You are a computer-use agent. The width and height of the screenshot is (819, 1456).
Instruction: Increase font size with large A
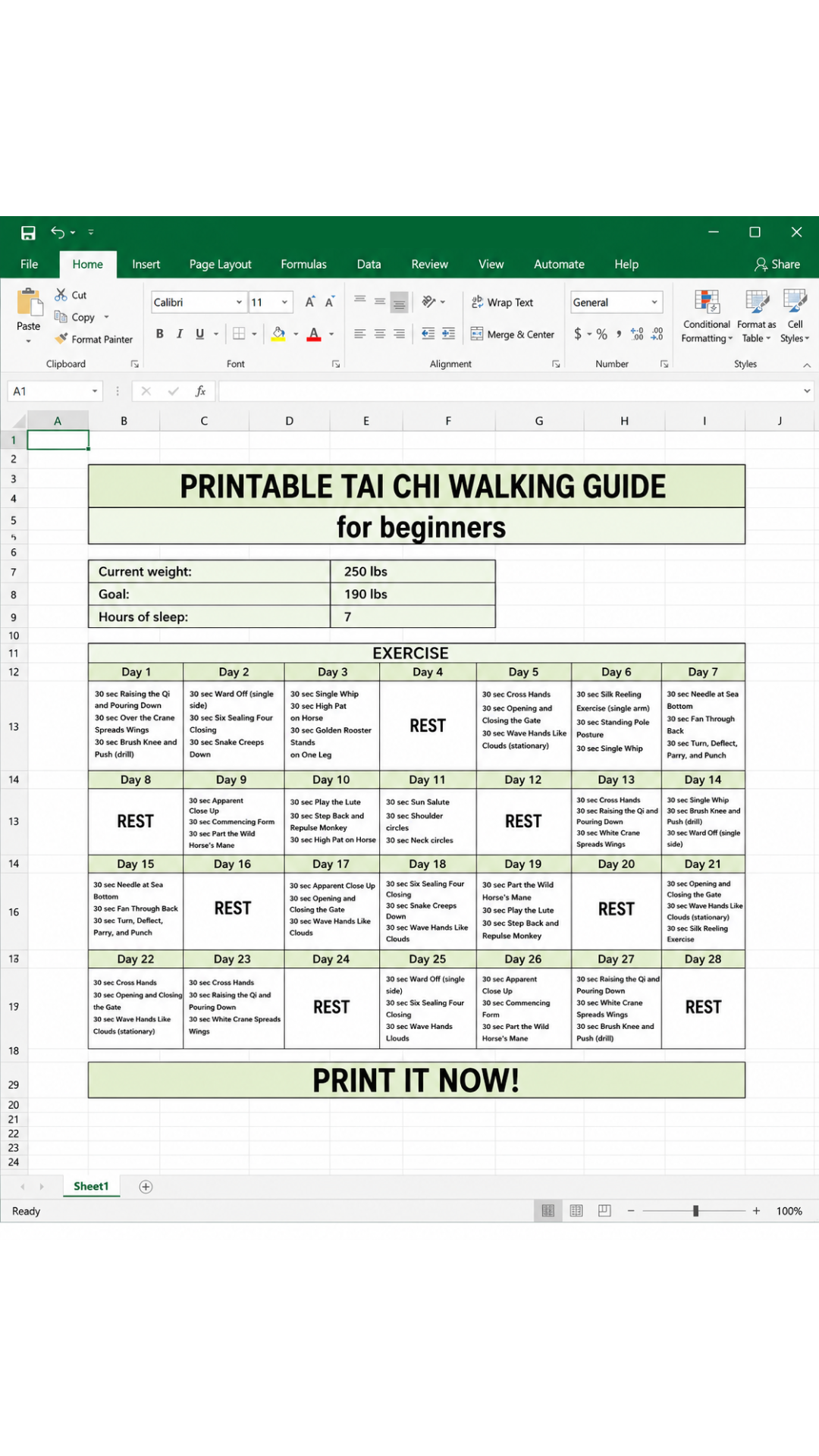pyautogui.click(x=310, y=302)
